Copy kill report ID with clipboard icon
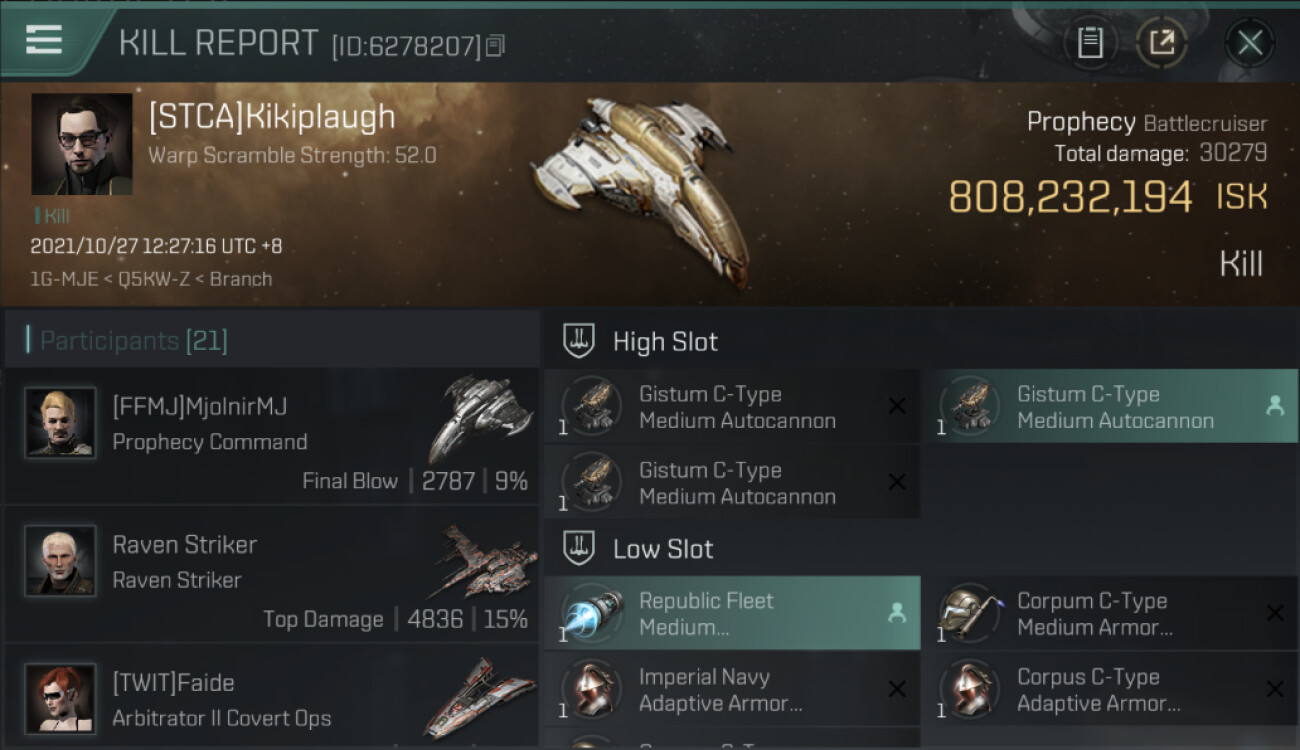 (x=496, y=46)
